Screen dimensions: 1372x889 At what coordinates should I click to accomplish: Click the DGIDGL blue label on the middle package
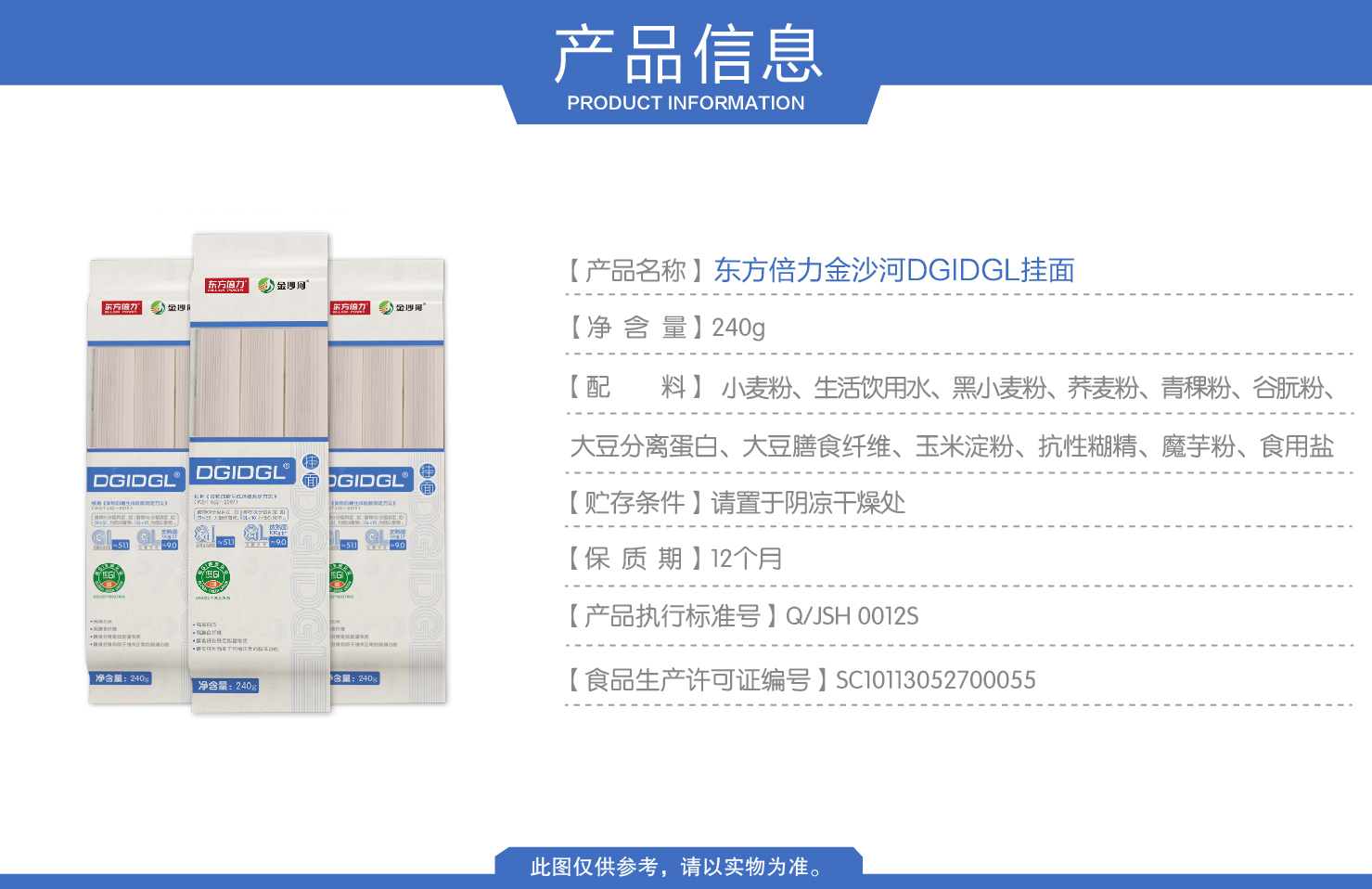[x=243, y=472]
